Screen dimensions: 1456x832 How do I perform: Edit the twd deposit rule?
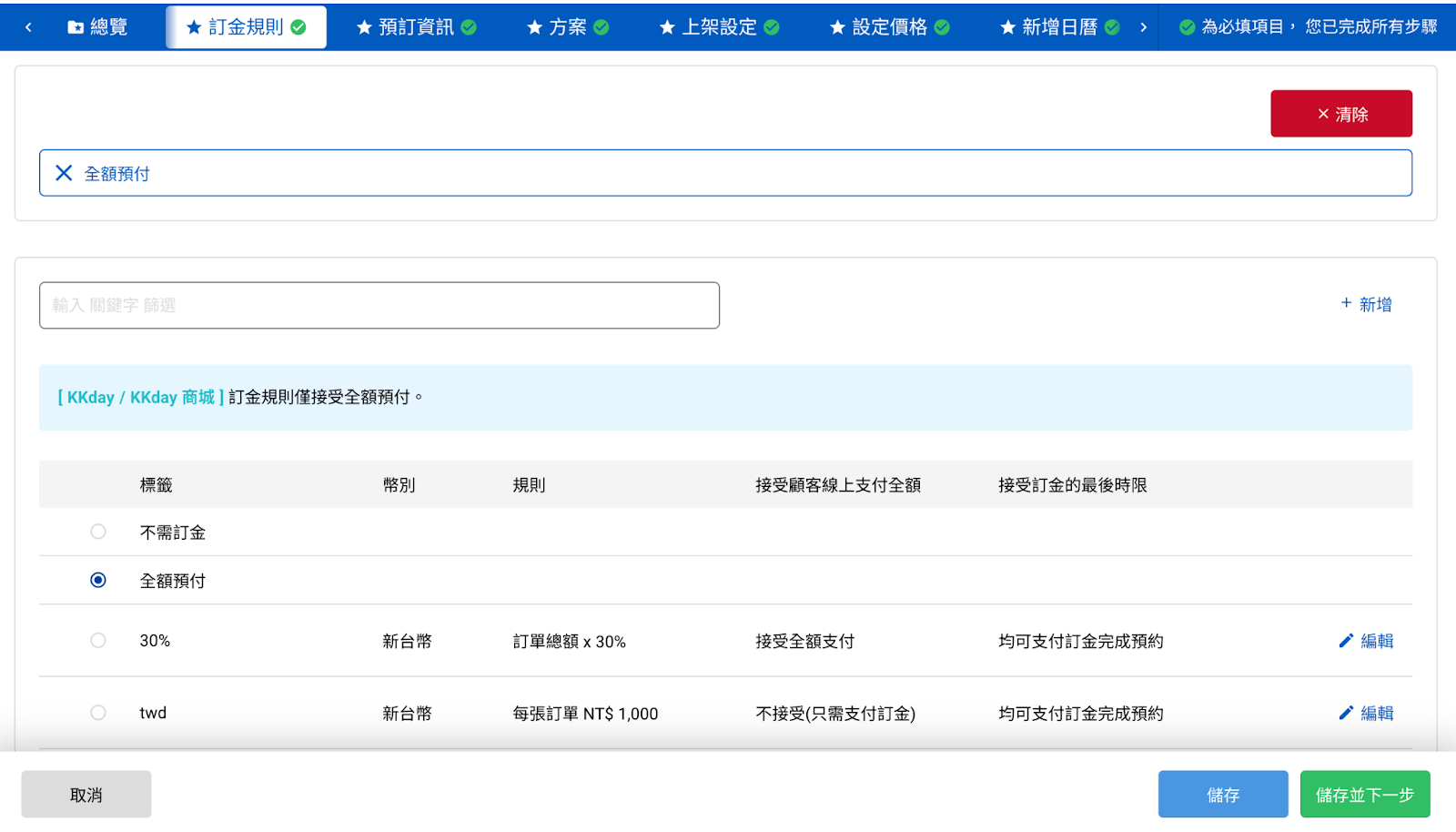click(1366, 713)
